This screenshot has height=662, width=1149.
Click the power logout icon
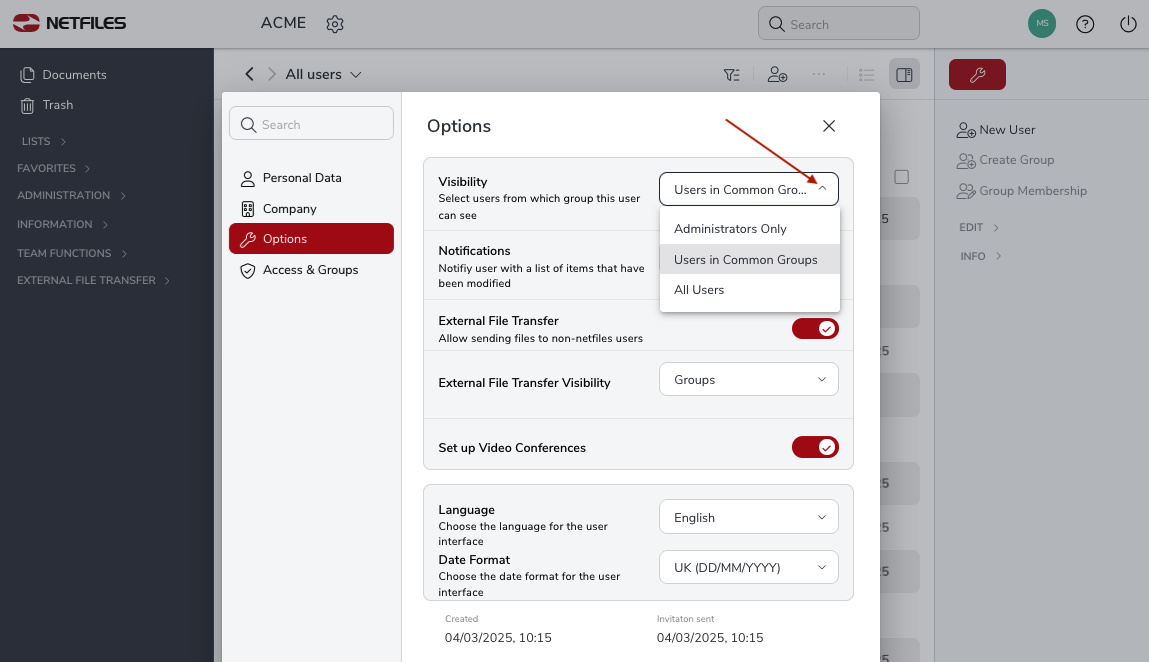click(x=1128, y=24)
